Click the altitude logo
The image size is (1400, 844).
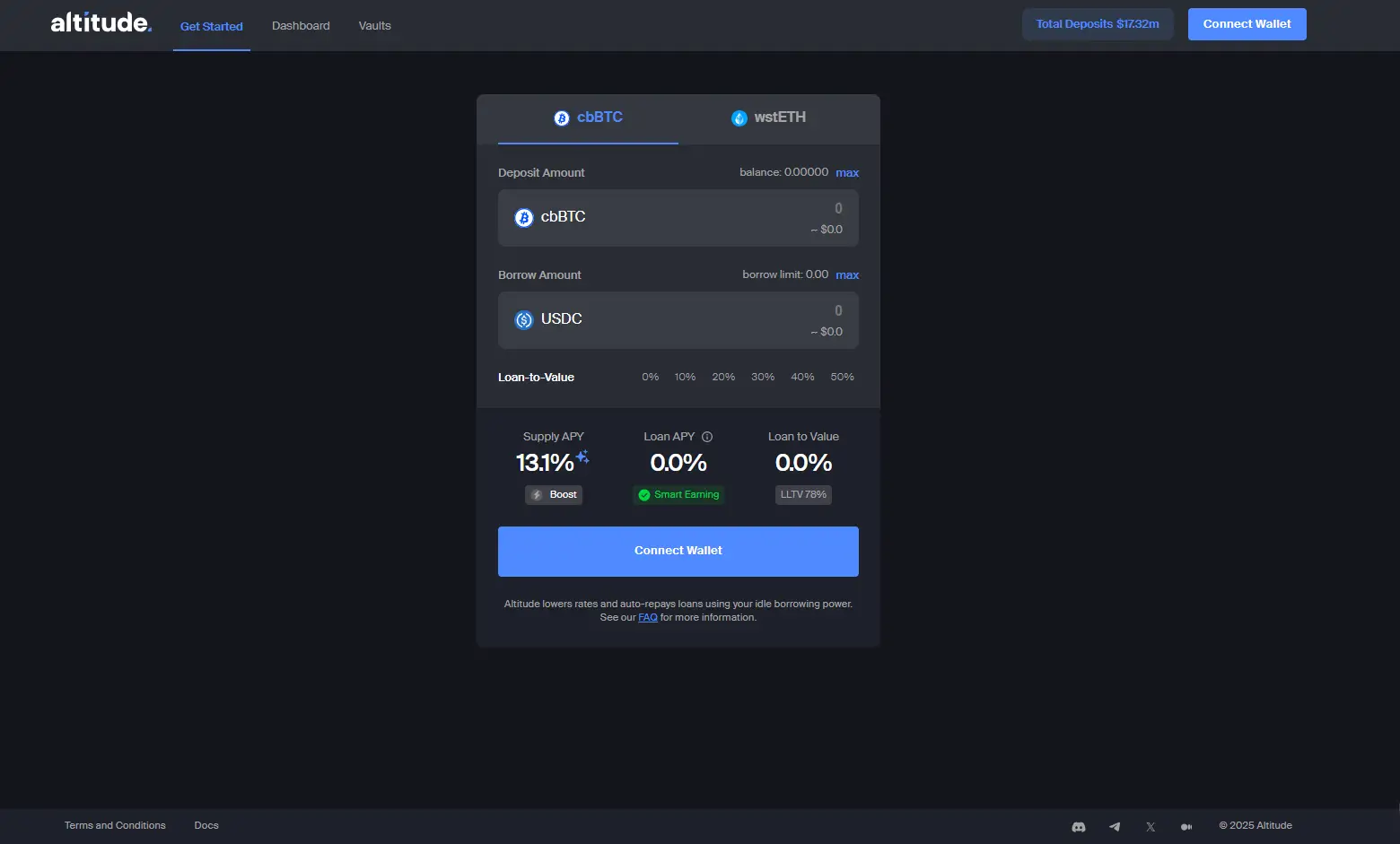pos(101,23)
